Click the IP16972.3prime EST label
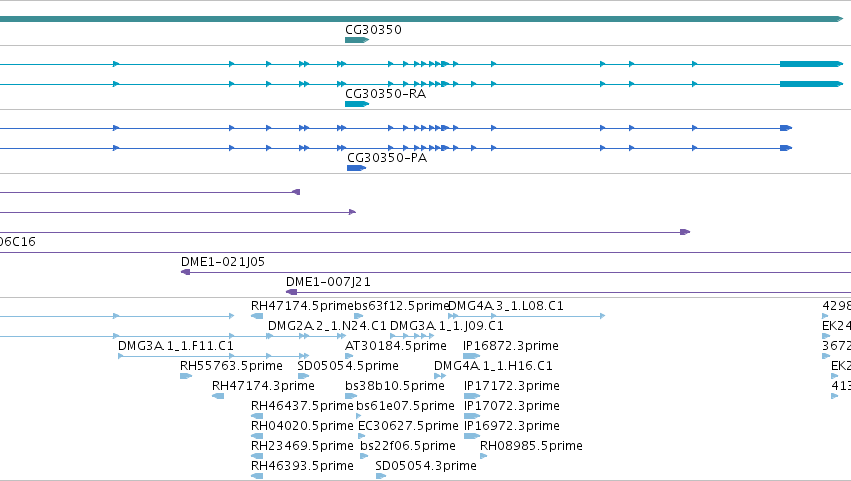 click(x=511, y=426)
